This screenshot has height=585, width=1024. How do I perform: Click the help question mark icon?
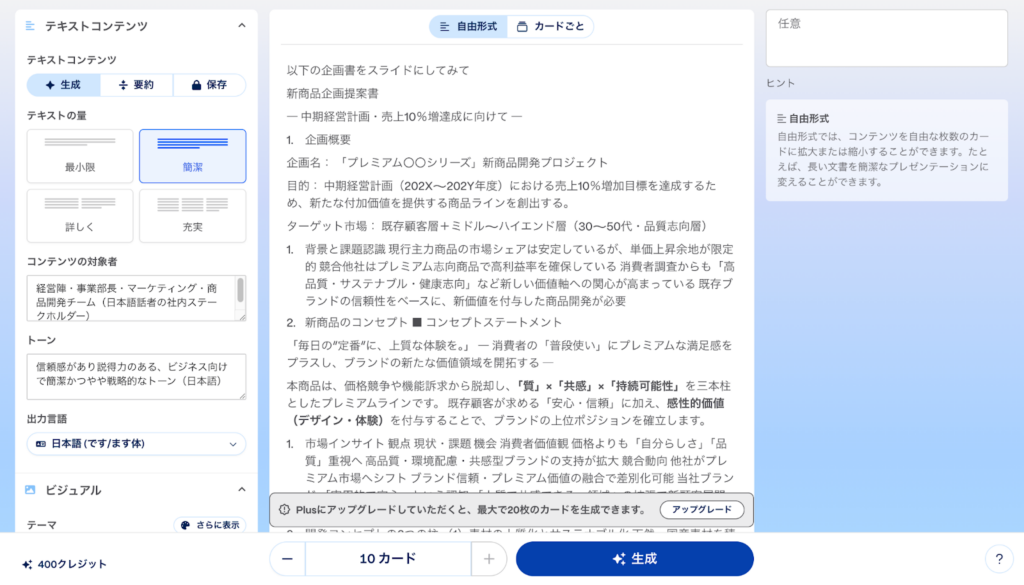[x=995, y=559]
